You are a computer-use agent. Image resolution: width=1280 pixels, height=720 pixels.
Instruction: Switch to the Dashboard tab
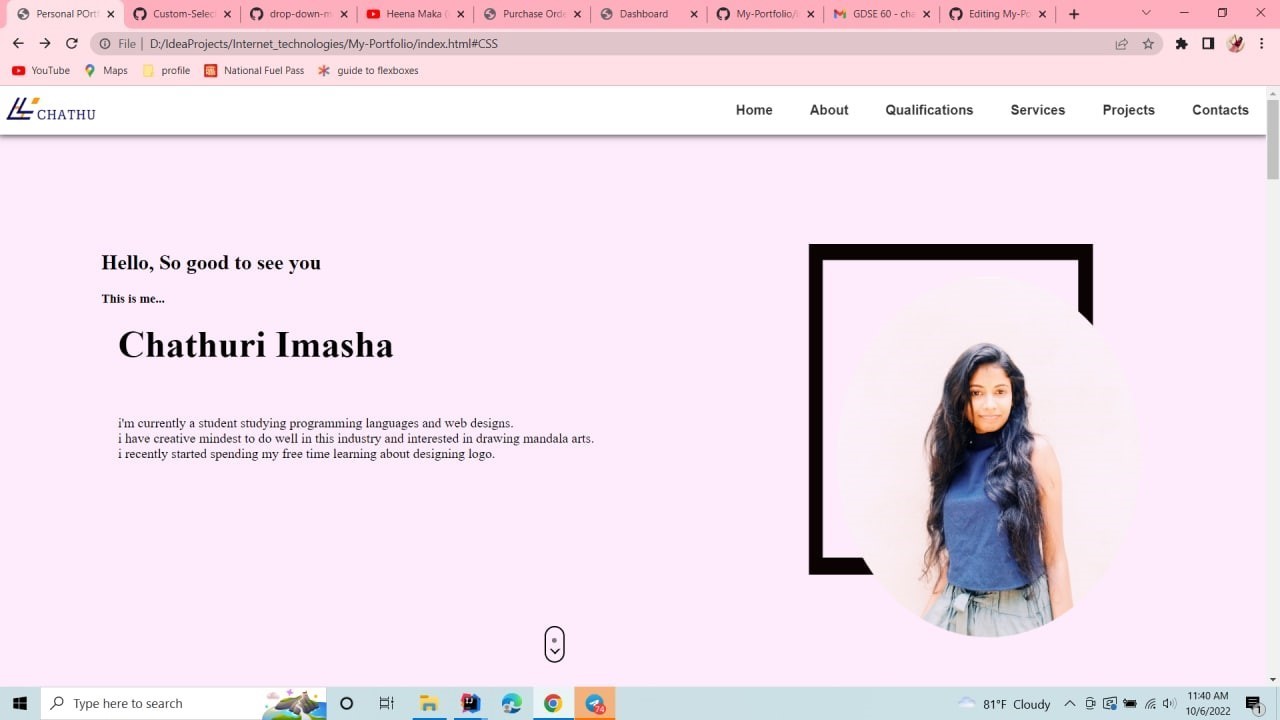[648, 14]
